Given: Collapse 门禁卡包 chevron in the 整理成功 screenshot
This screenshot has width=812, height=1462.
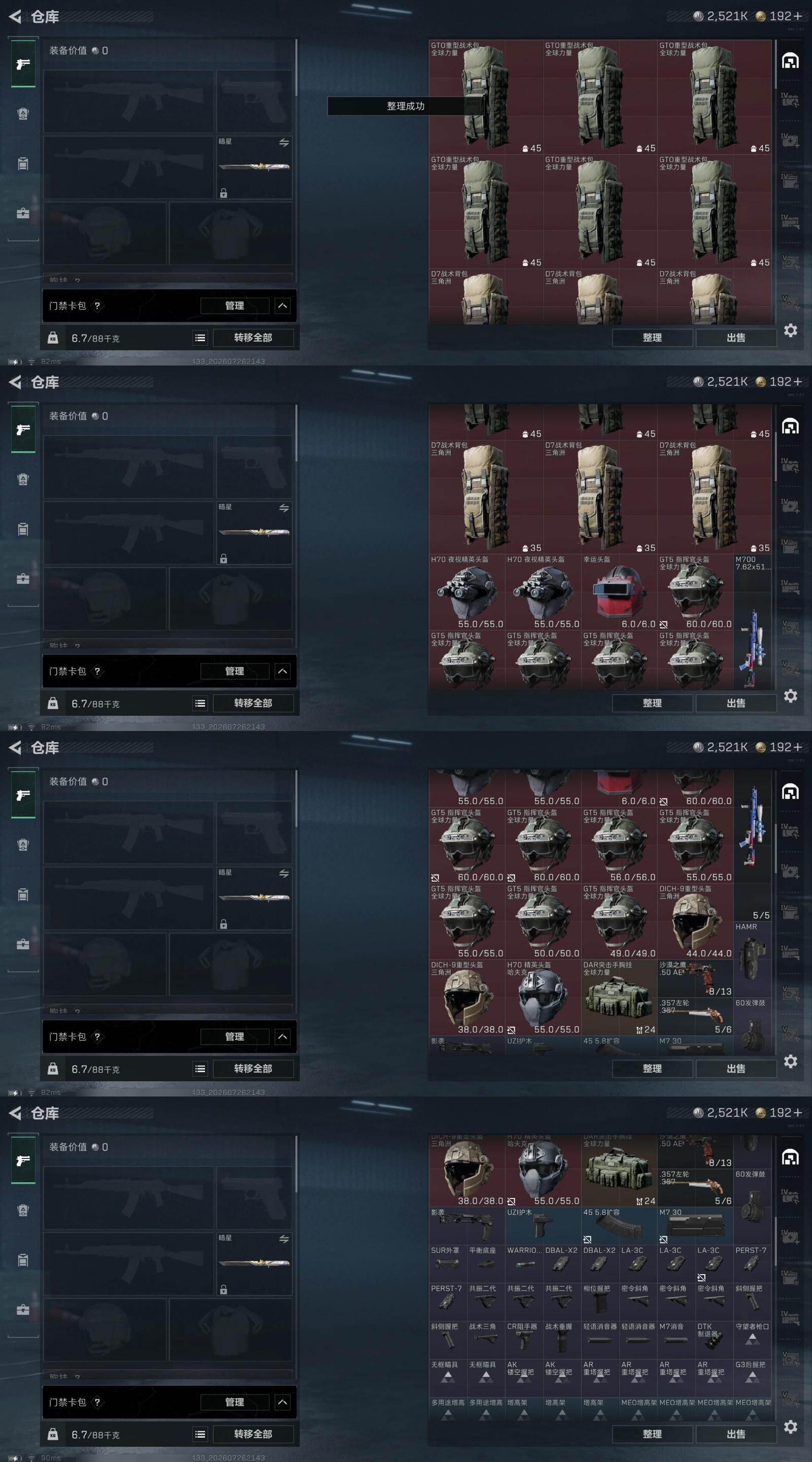Looking at the screenshot, I should (283, 306).
